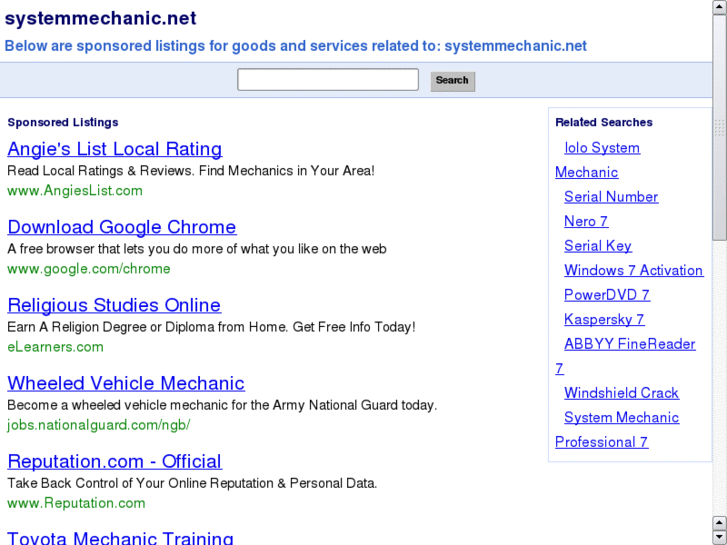This screenshot has width=727, height=545.
Task: Click the Search button
Action: [x=453, y=81]
